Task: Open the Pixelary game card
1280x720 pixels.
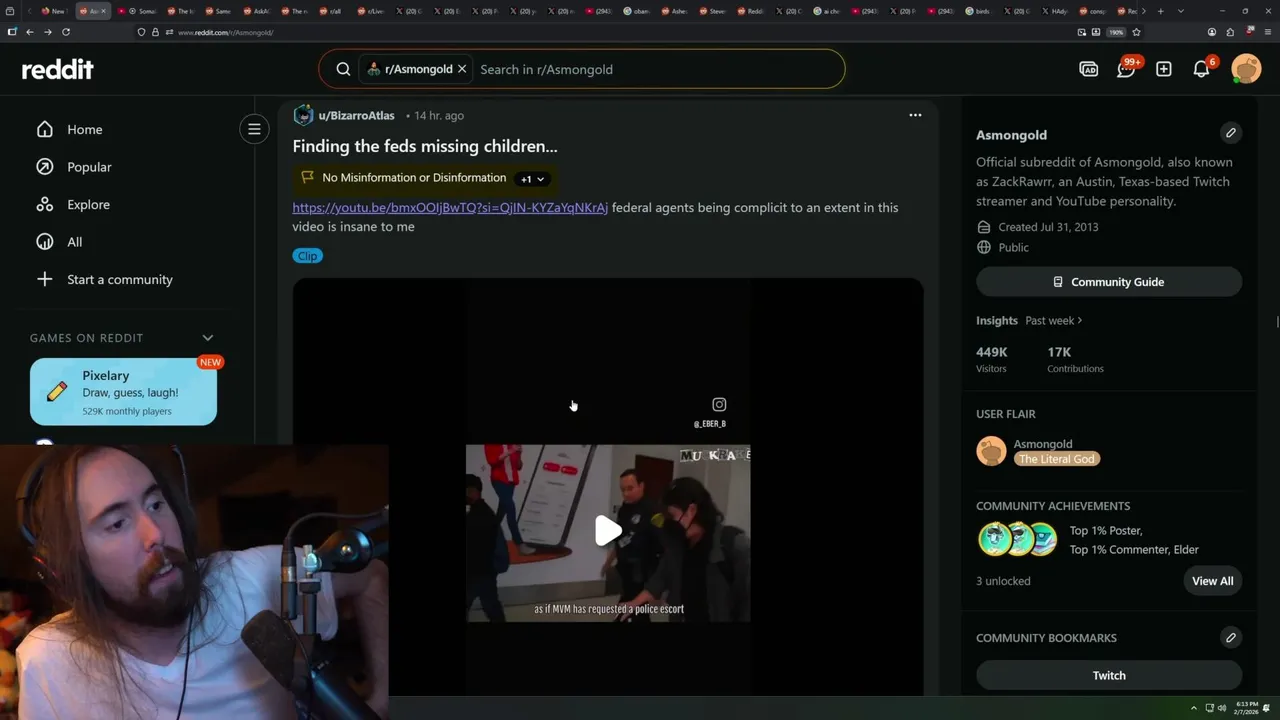Action: point(123,392)
